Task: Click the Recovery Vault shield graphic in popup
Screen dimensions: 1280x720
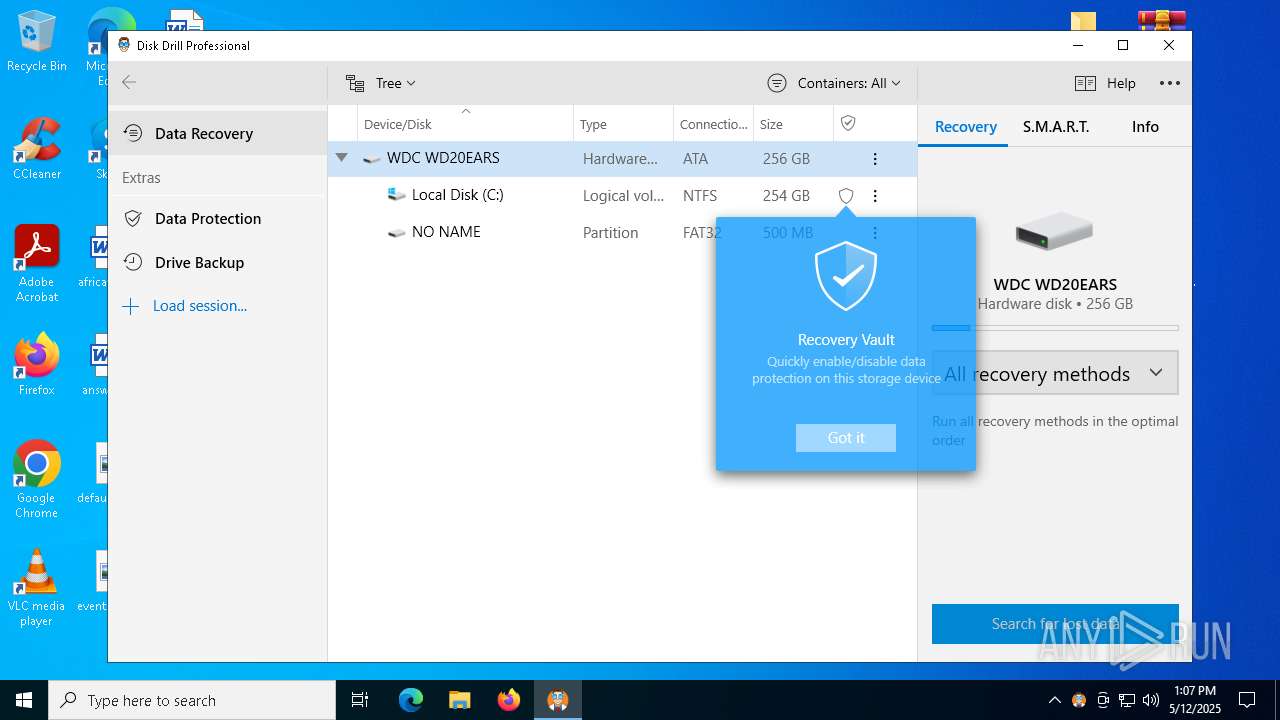Action: (x=846, y=276)
